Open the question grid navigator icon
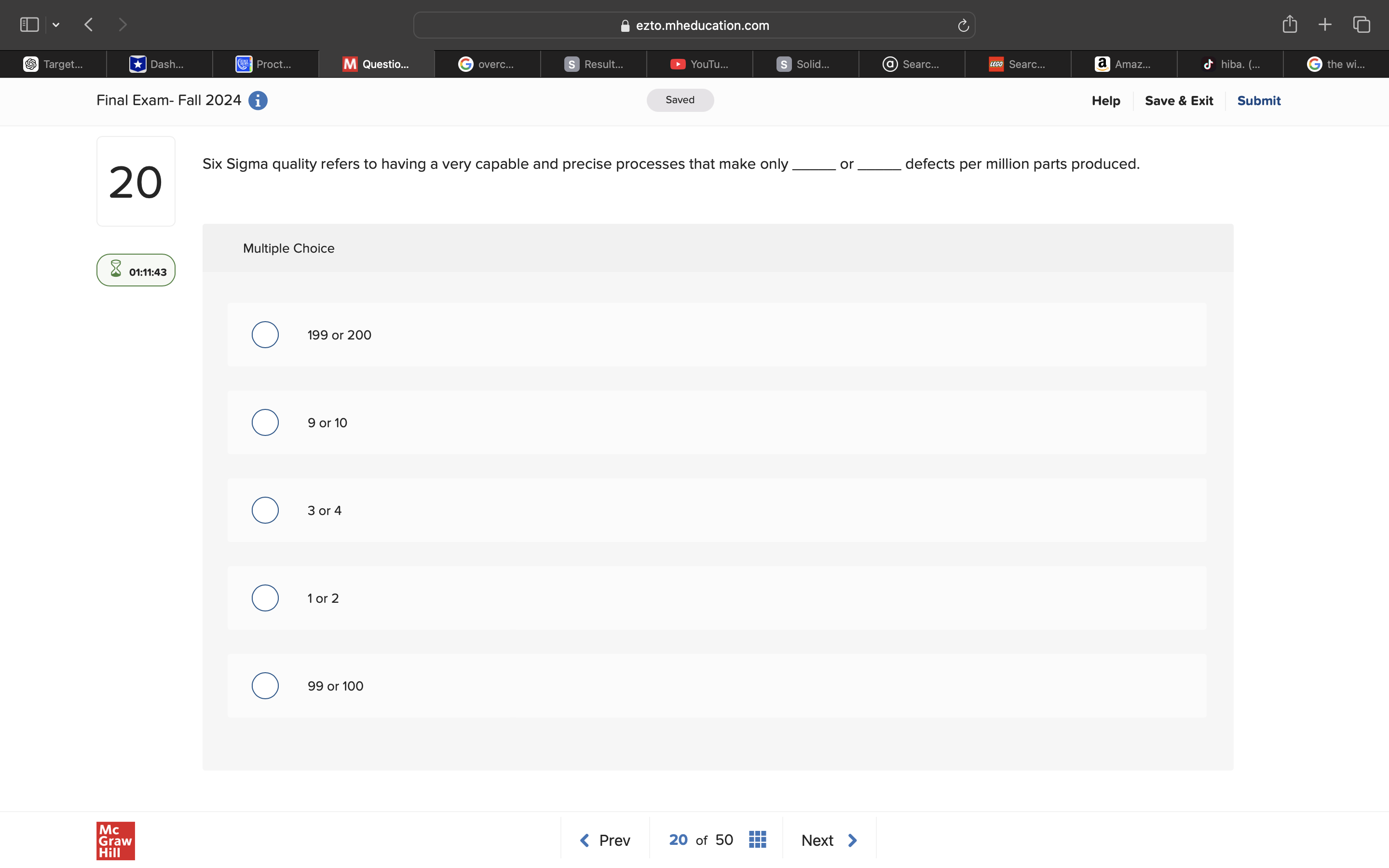The width and height of the screenshot is (1389, 868). click(x=757, y=839)
